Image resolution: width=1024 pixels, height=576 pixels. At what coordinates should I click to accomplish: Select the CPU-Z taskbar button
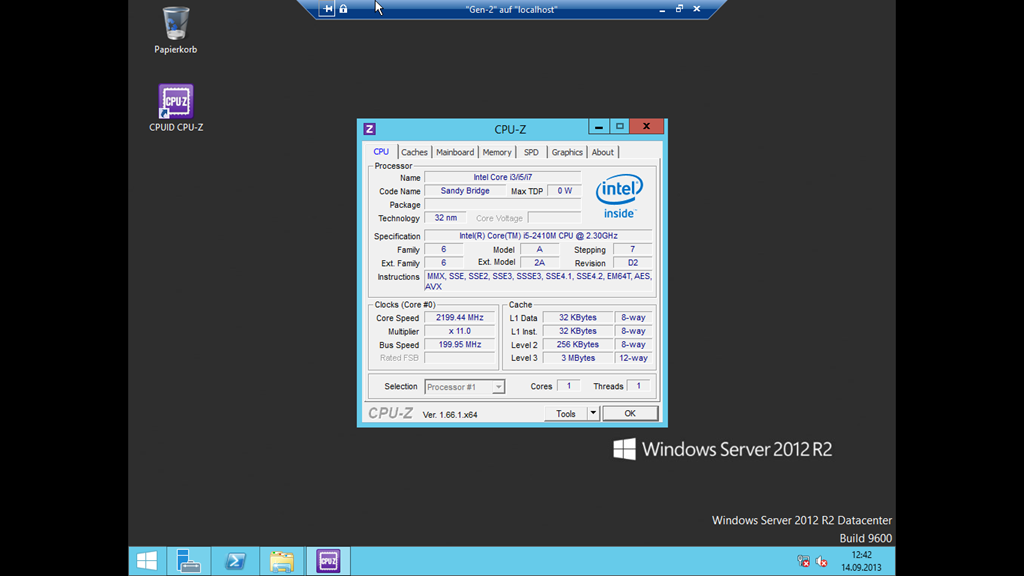tap(328, 561)
